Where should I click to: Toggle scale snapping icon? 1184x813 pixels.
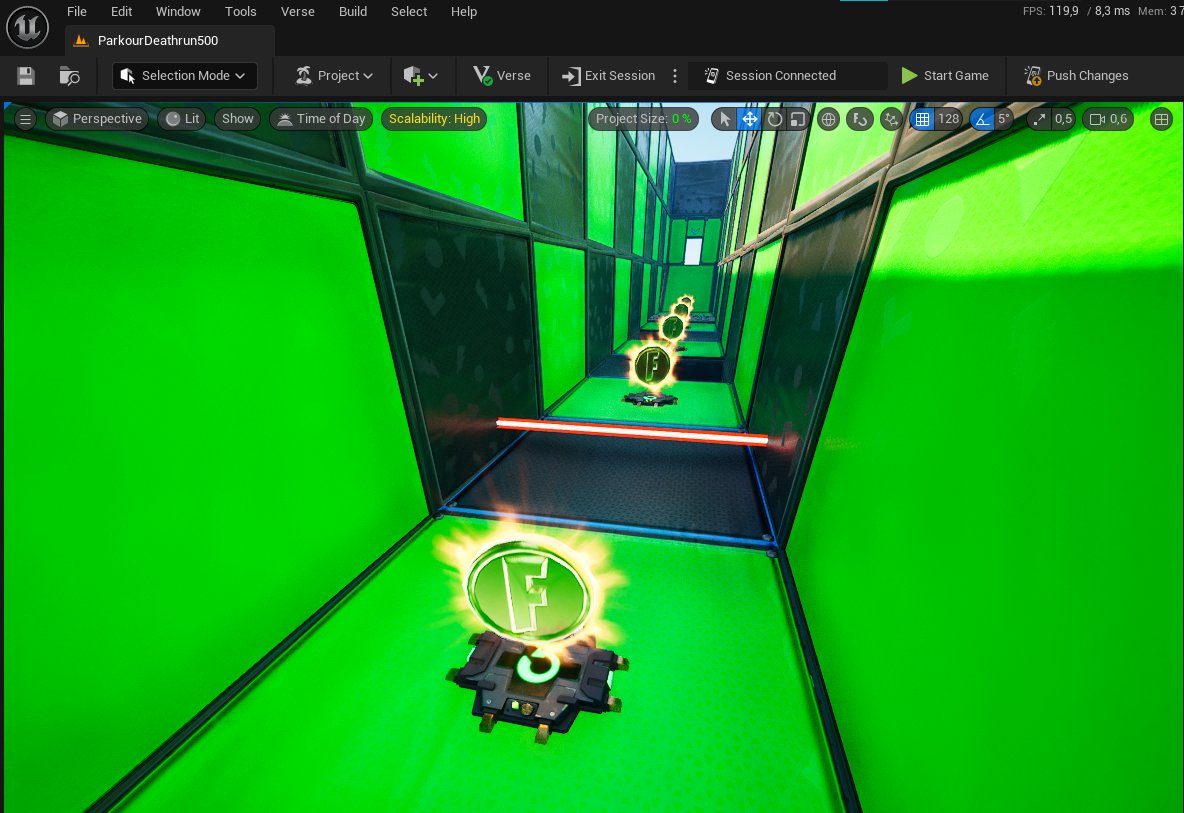pyautogui.click(x=1040, y=119)
